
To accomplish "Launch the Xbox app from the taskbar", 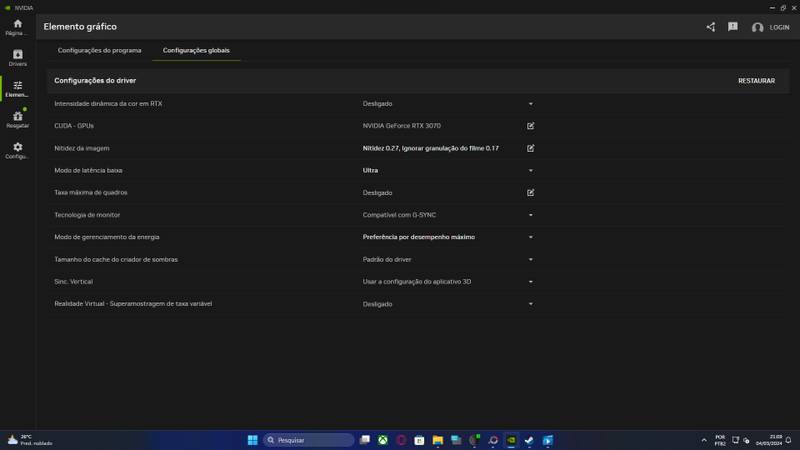I will (x=383, y=440).
